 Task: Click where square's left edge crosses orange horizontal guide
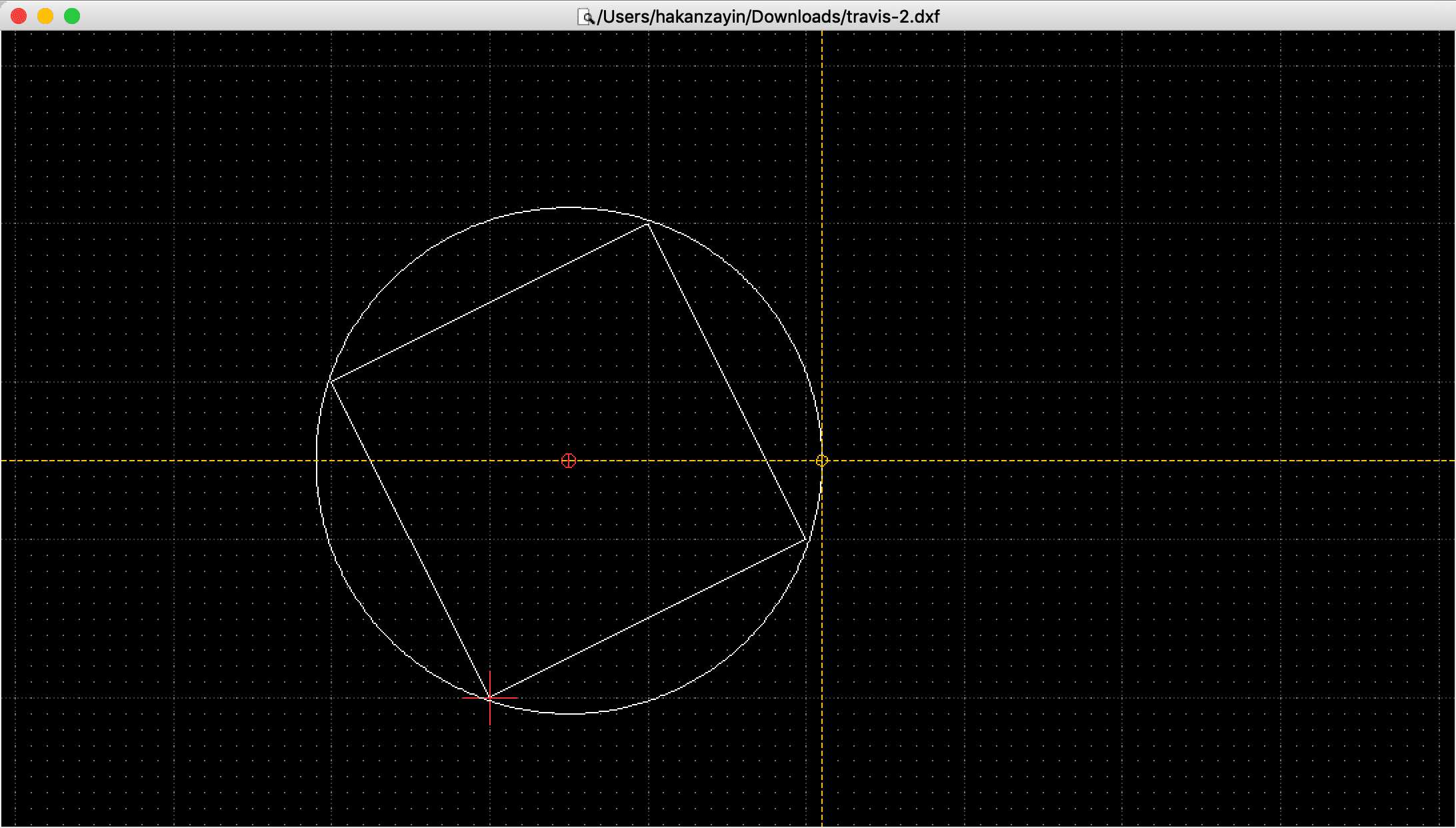(371, 461)
